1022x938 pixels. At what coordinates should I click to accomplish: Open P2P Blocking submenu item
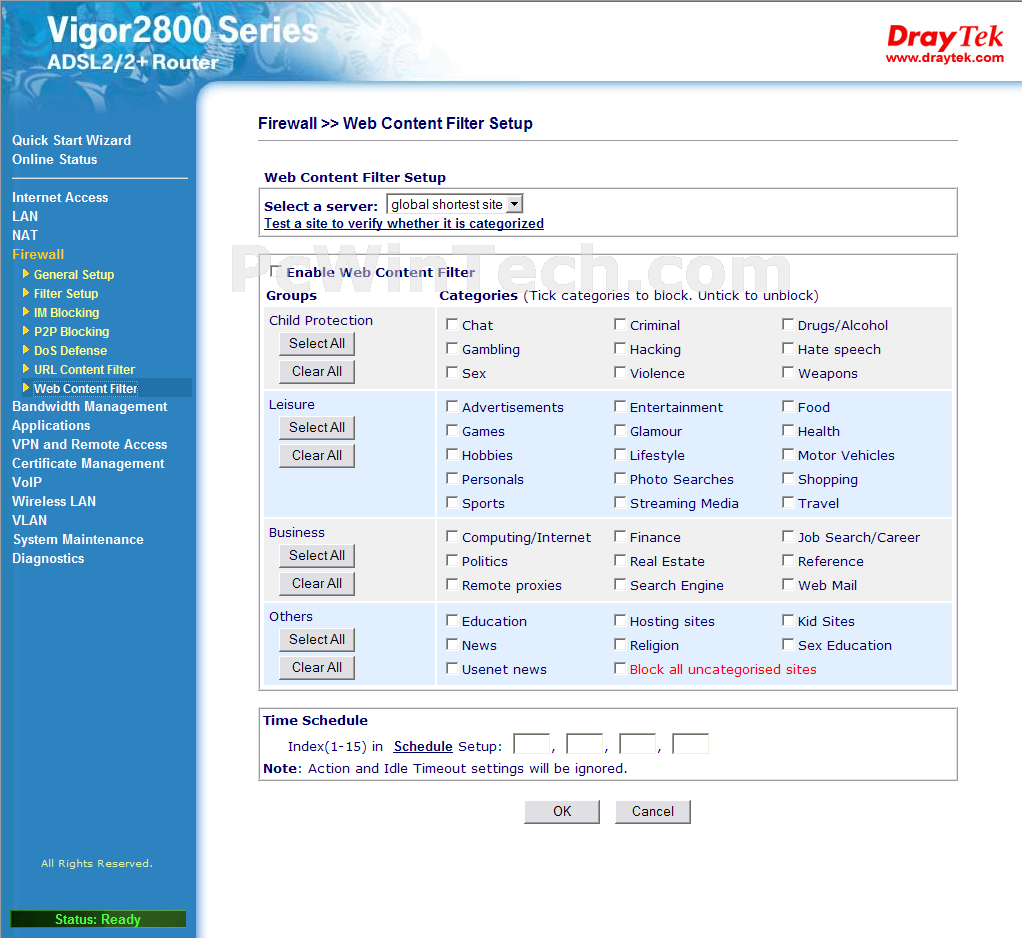[x=72, y=331]
